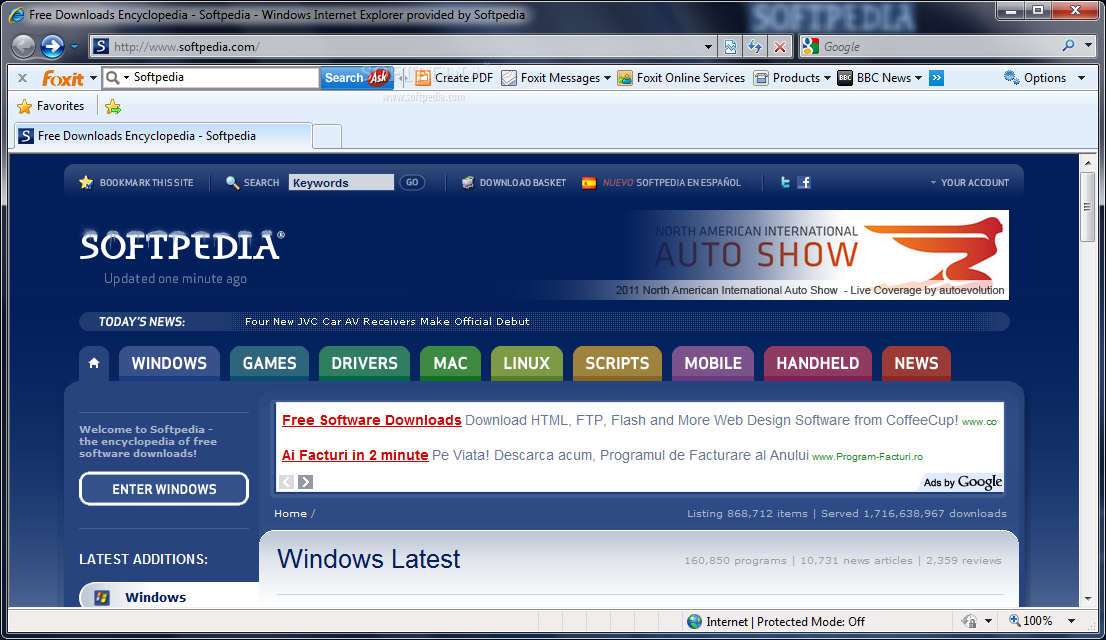Expand the address bar history dropdown
1106x640 pixels.
click(708, 47)
